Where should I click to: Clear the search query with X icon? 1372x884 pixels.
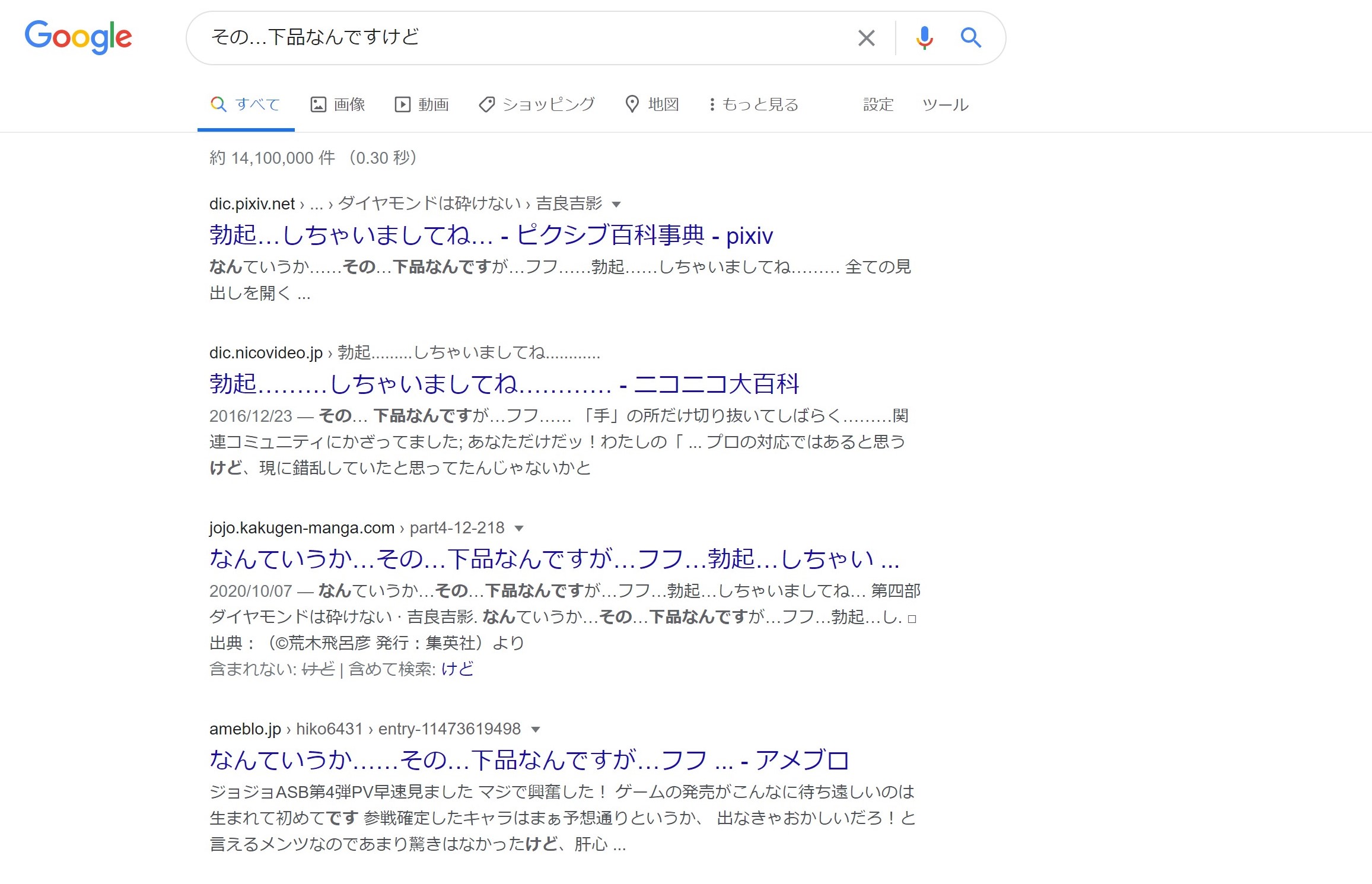tap(867, 38)
